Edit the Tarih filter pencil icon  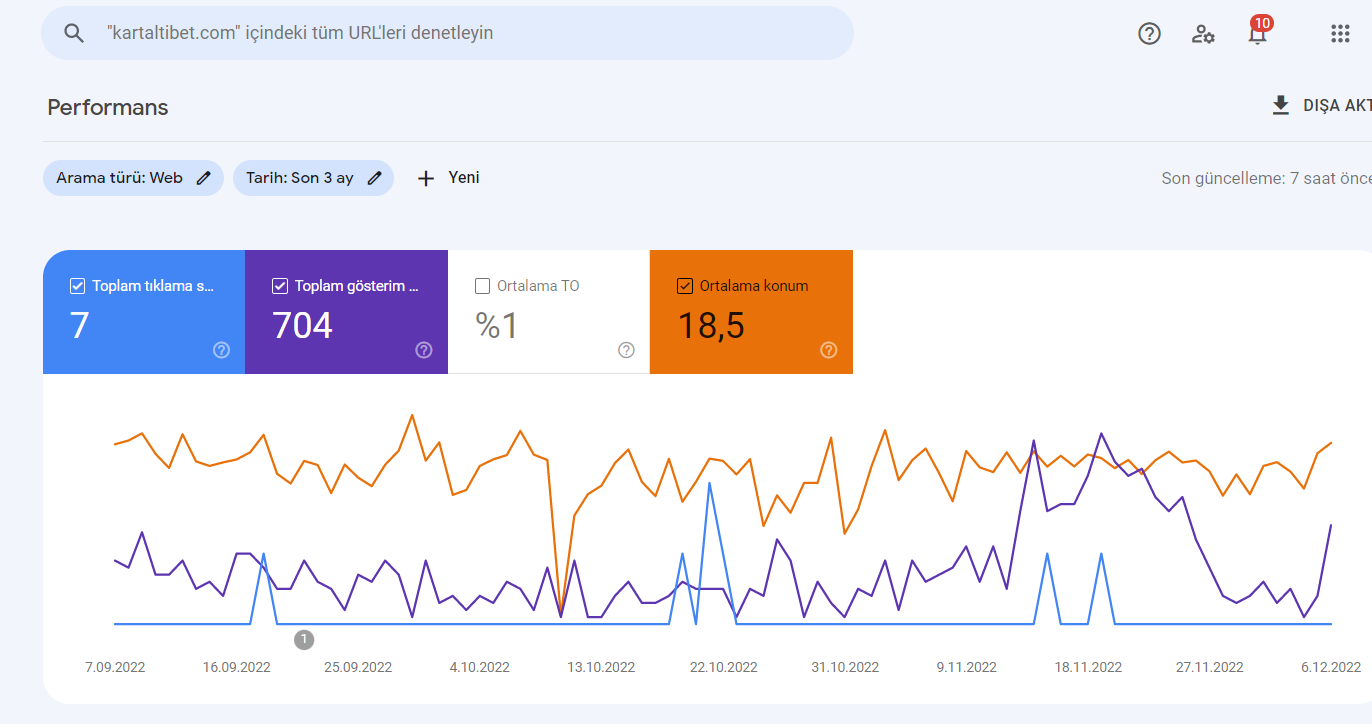click(x=375, y=178)
